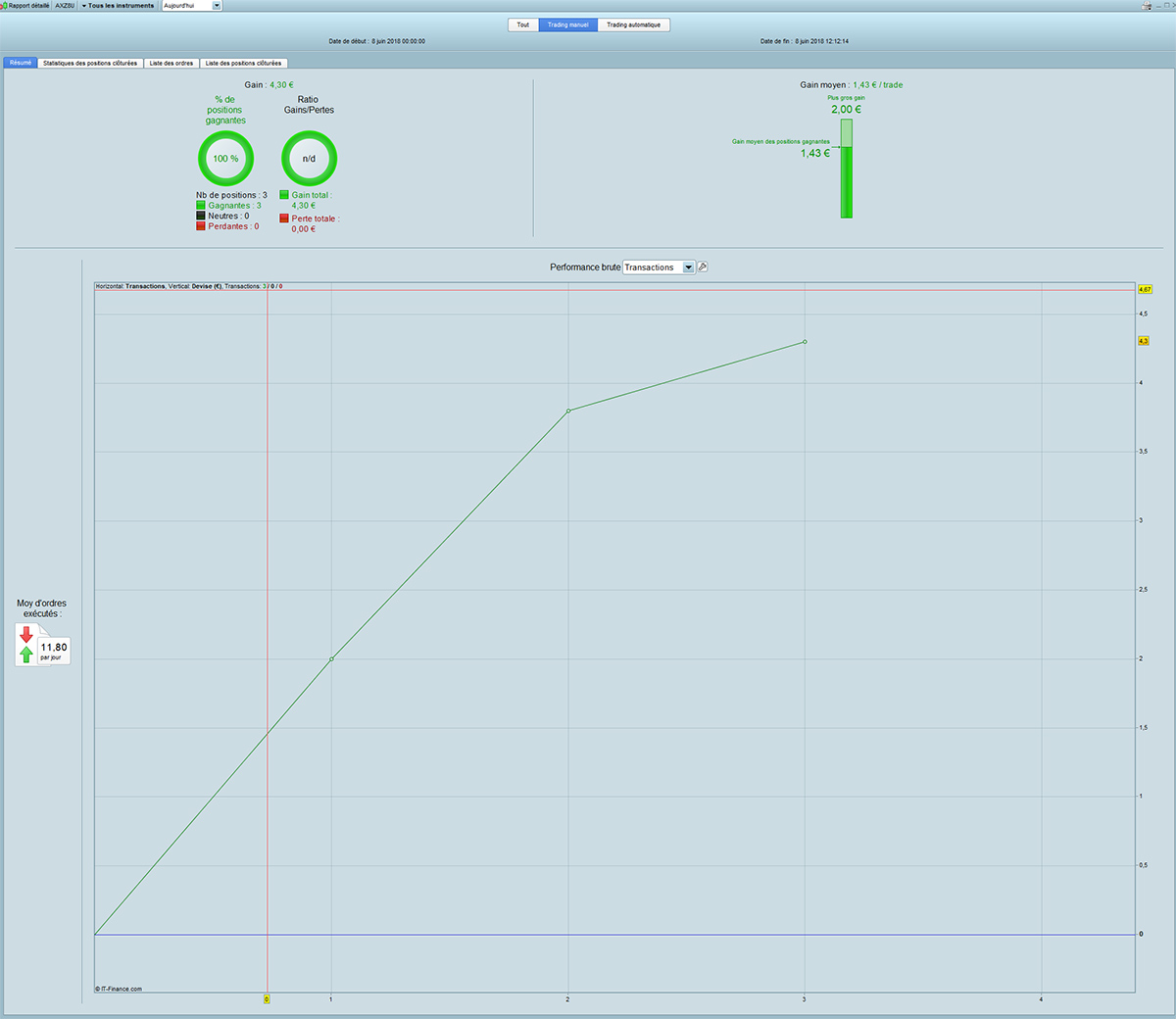Click the green Gain total swatch

point(284,195)
